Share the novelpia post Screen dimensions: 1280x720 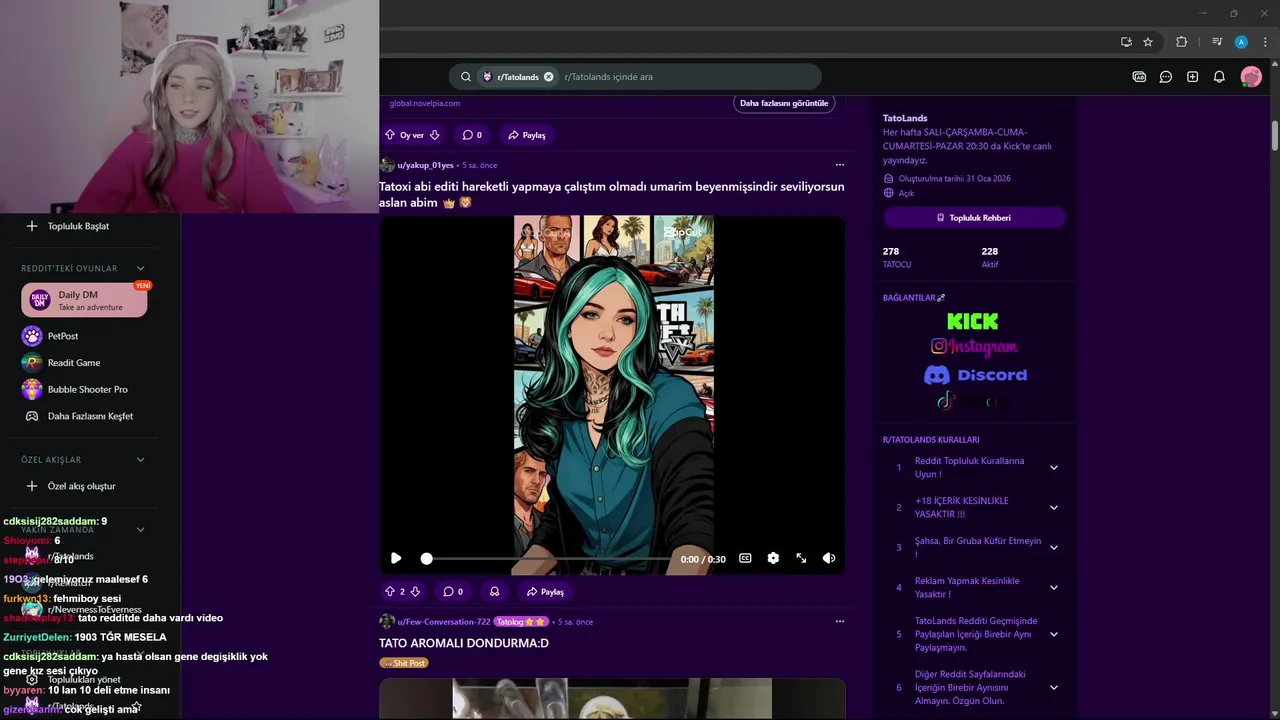click(x=527, y=135)
